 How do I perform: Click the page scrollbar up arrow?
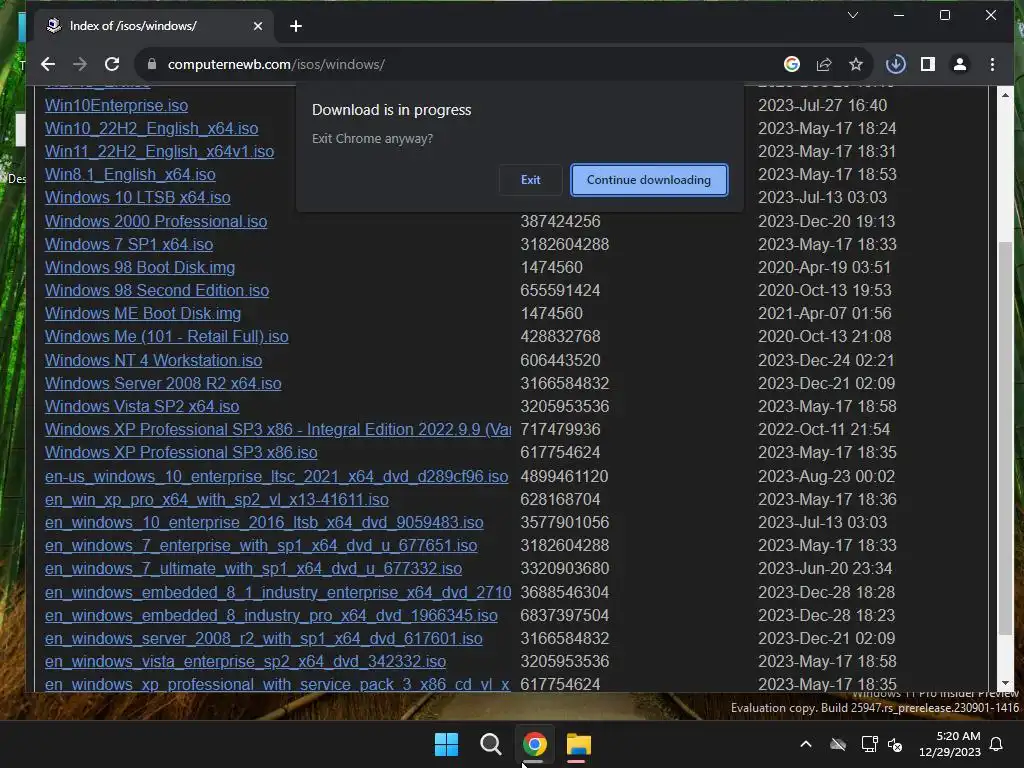tap(1005, 95)
